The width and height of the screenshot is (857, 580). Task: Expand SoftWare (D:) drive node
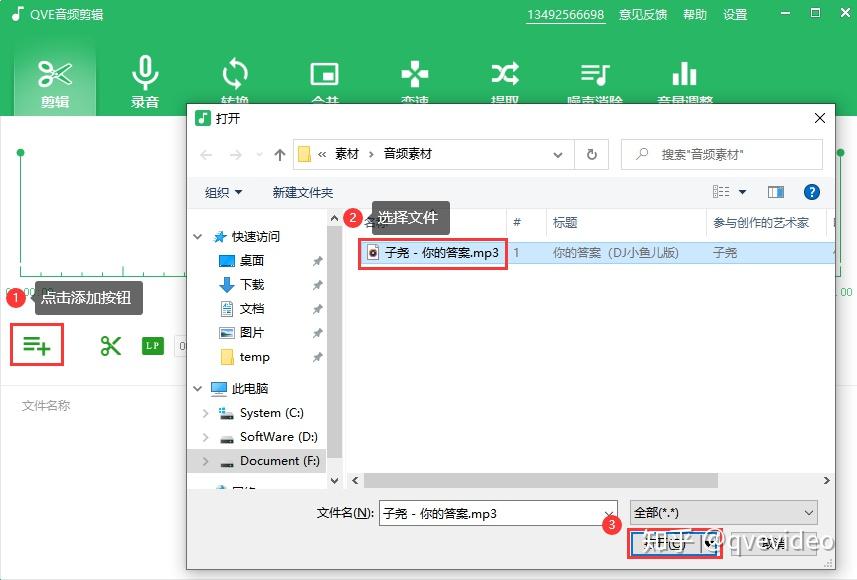[x=206, y=437]
